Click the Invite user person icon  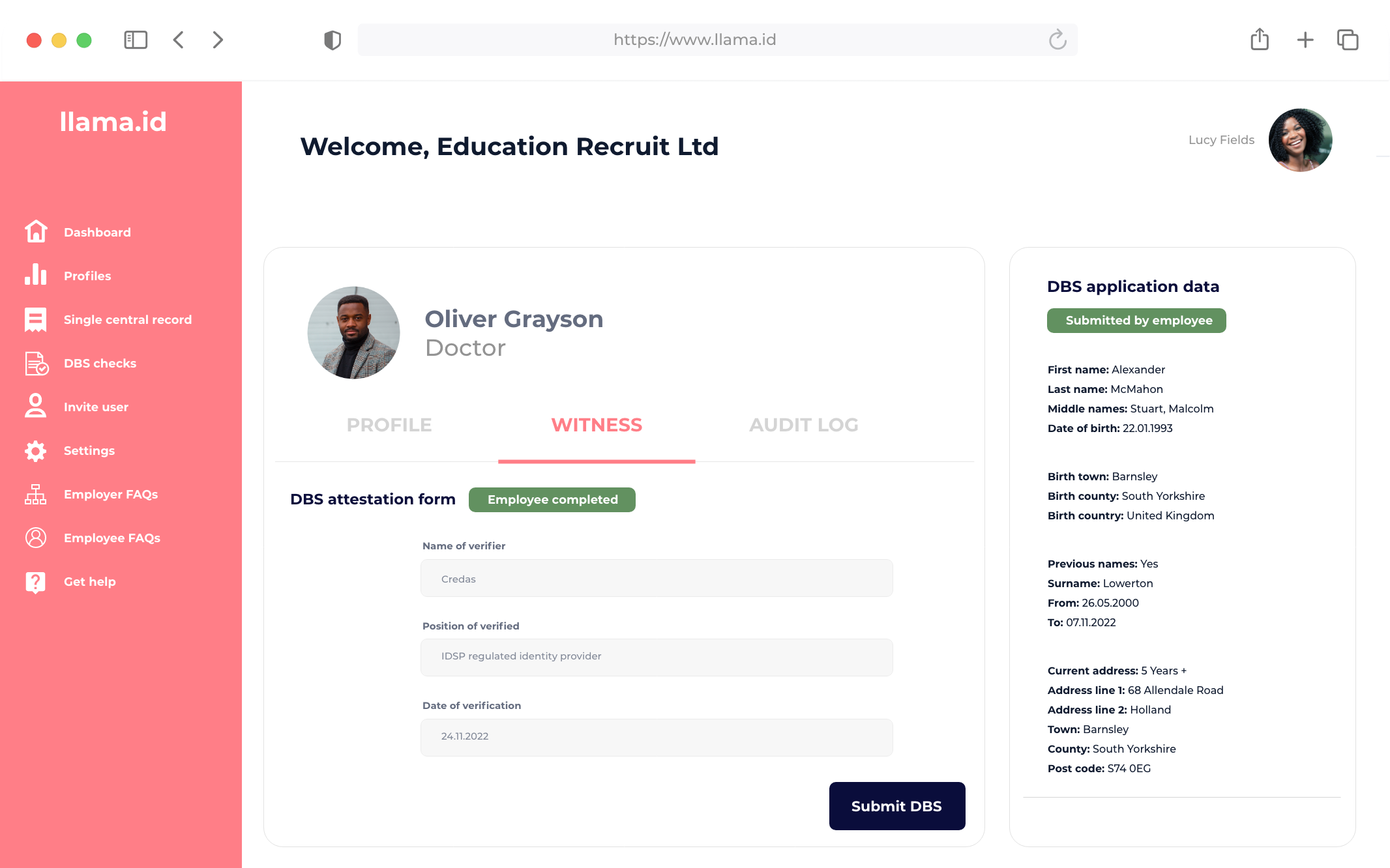pyautogui.click(x=35, y=406)
